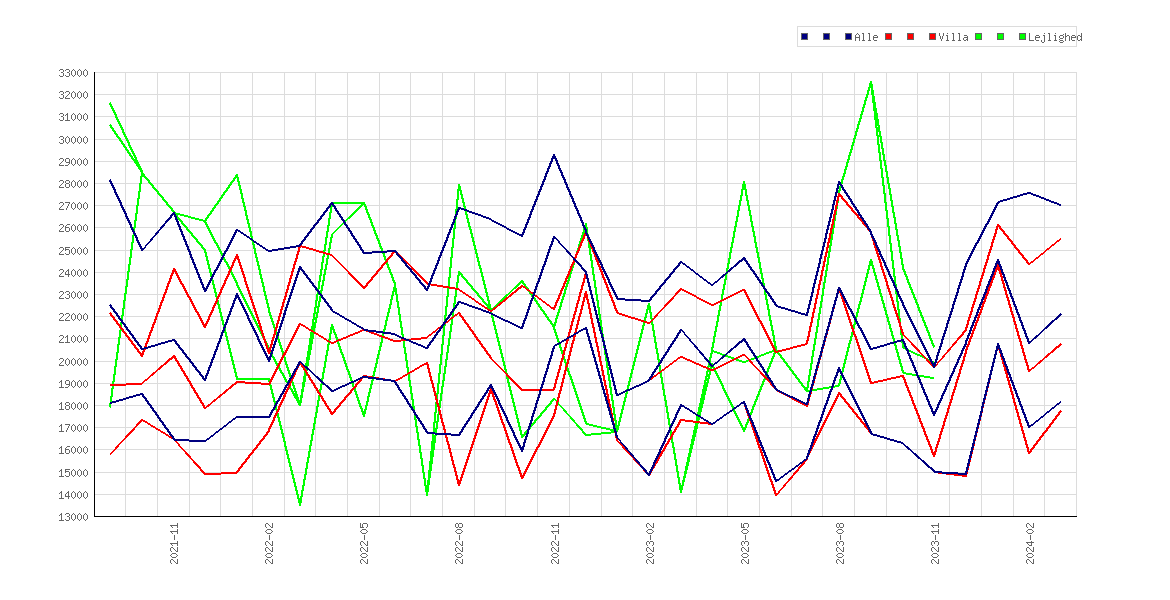Click the green swatch beside the Lejlighed label
The image size is (1170, 600).
pyautogui.click(x=1022, y=37)
